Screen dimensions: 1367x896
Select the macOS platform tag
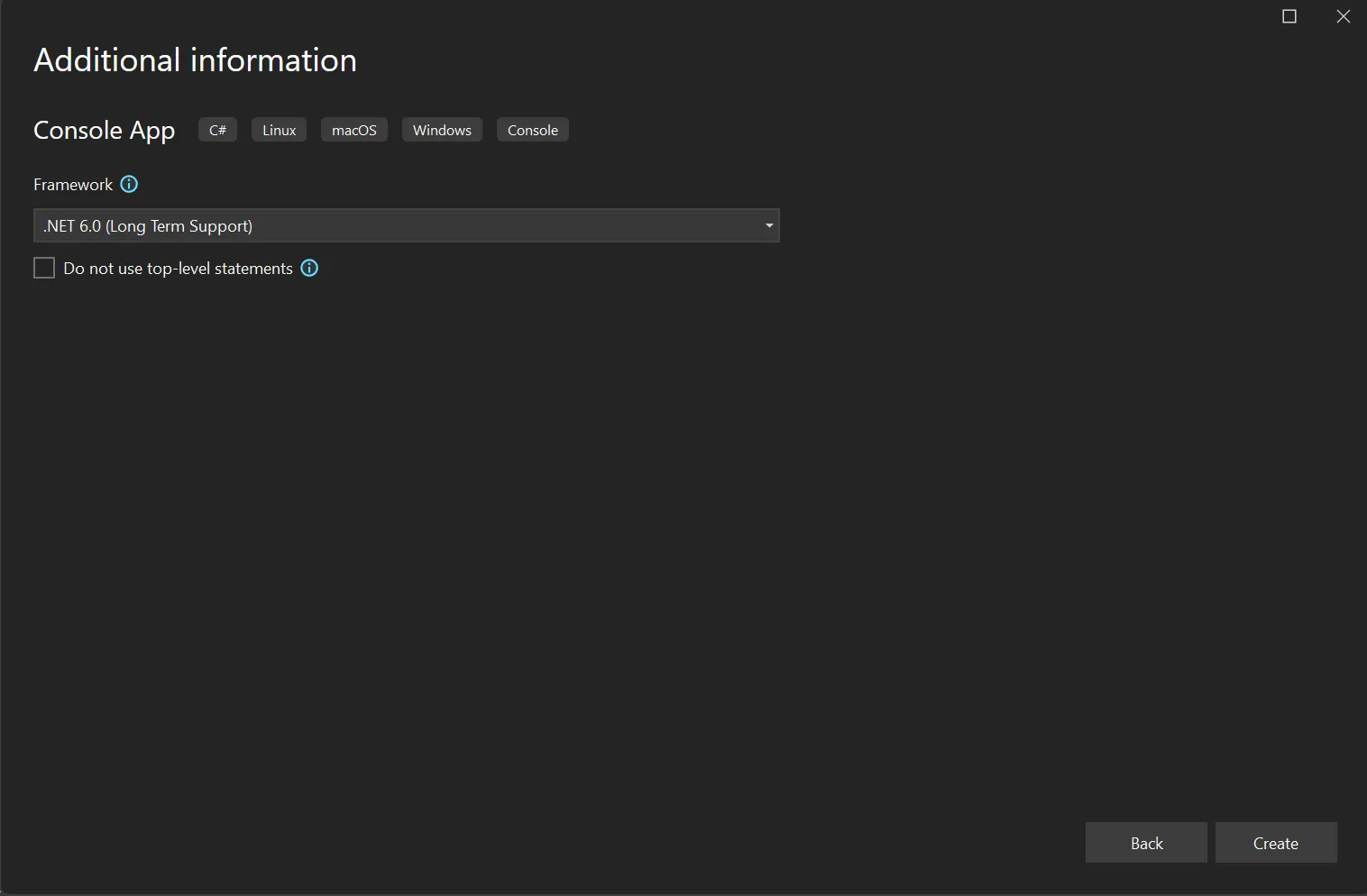pyautogui.click(x=353, y=130)
